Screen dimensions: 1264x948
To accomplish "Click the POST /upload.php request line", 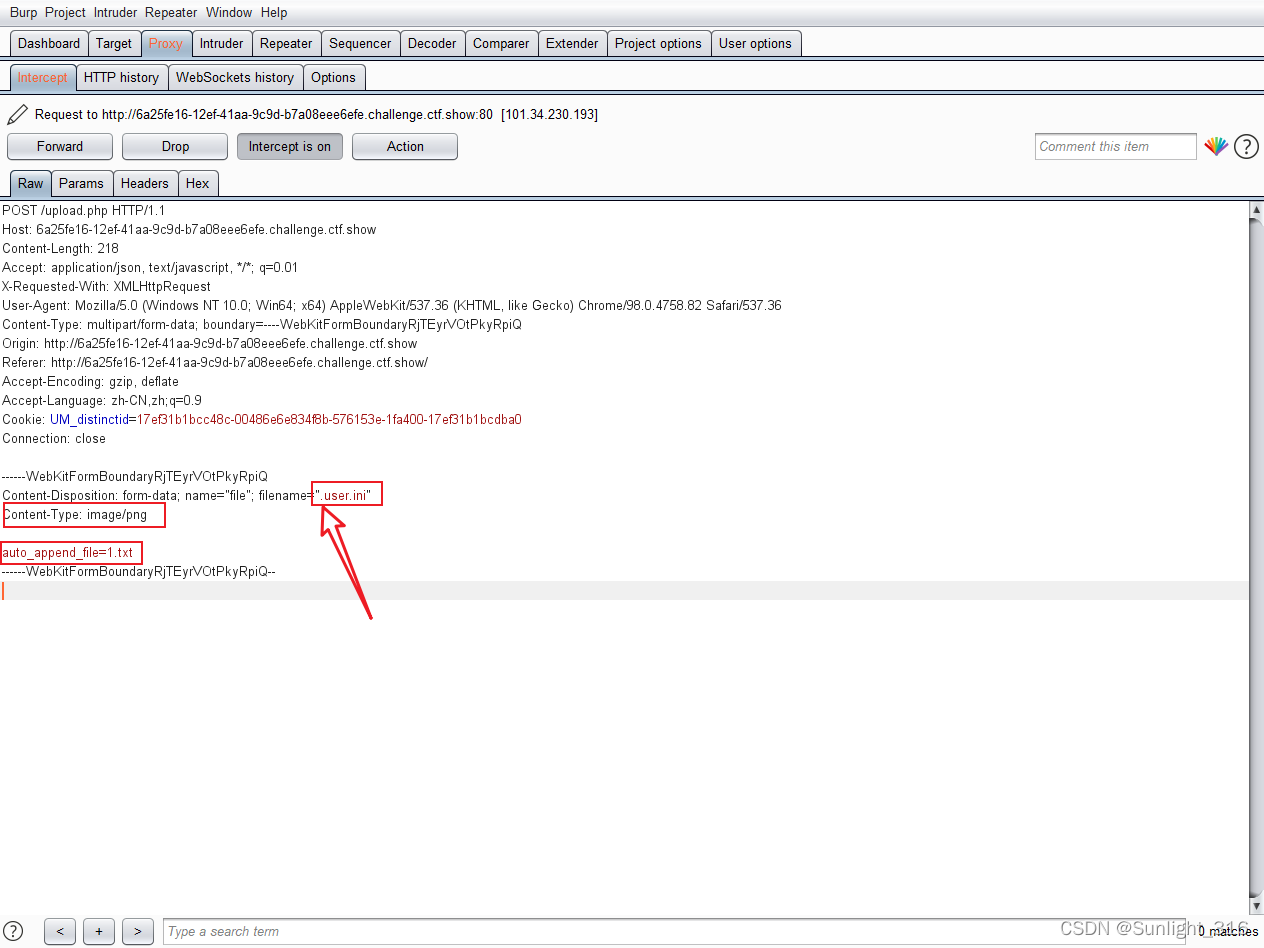I will point(83,210).
